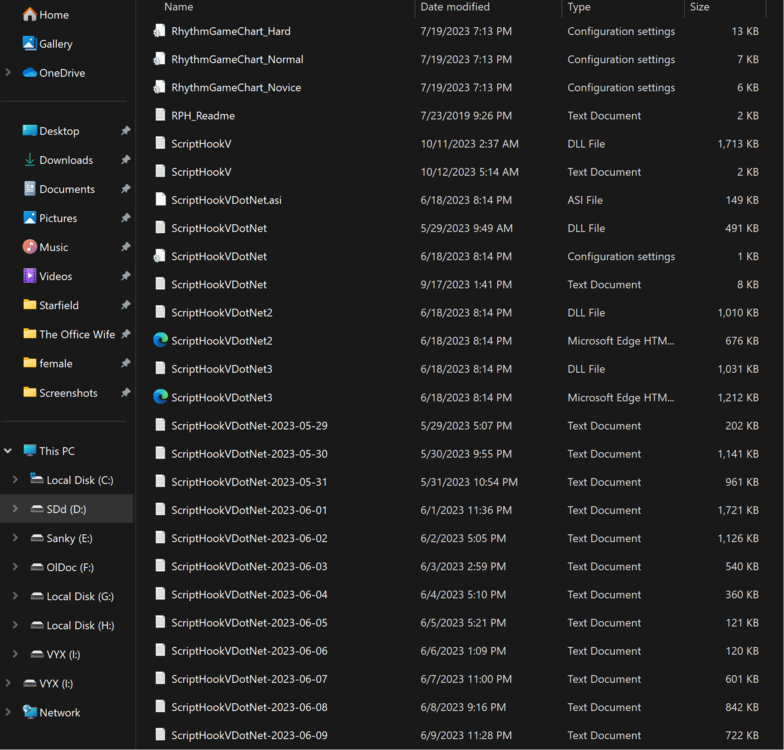Click the pin icon beside Music

[125, 246]
